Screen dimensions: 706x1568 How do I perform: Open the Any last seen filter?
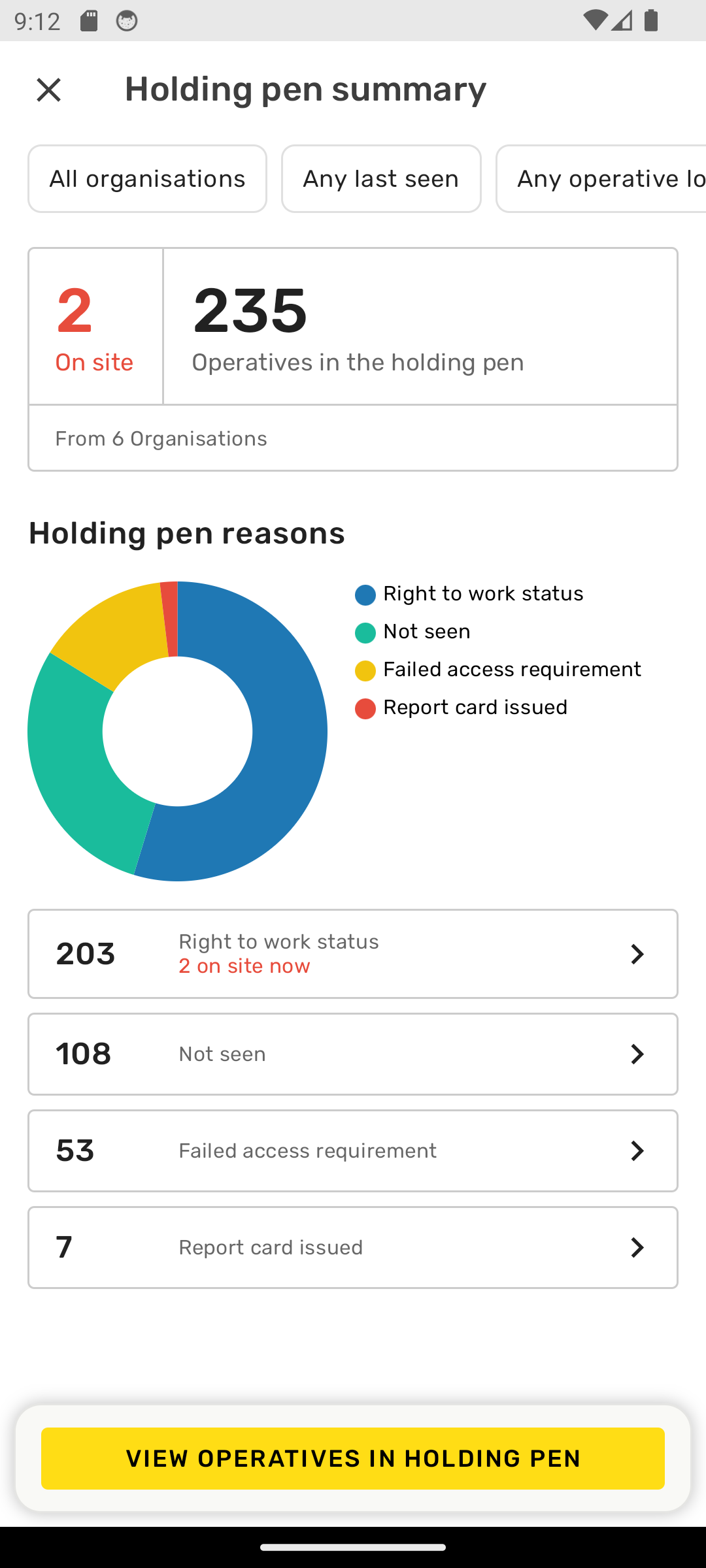coord(381,178)
